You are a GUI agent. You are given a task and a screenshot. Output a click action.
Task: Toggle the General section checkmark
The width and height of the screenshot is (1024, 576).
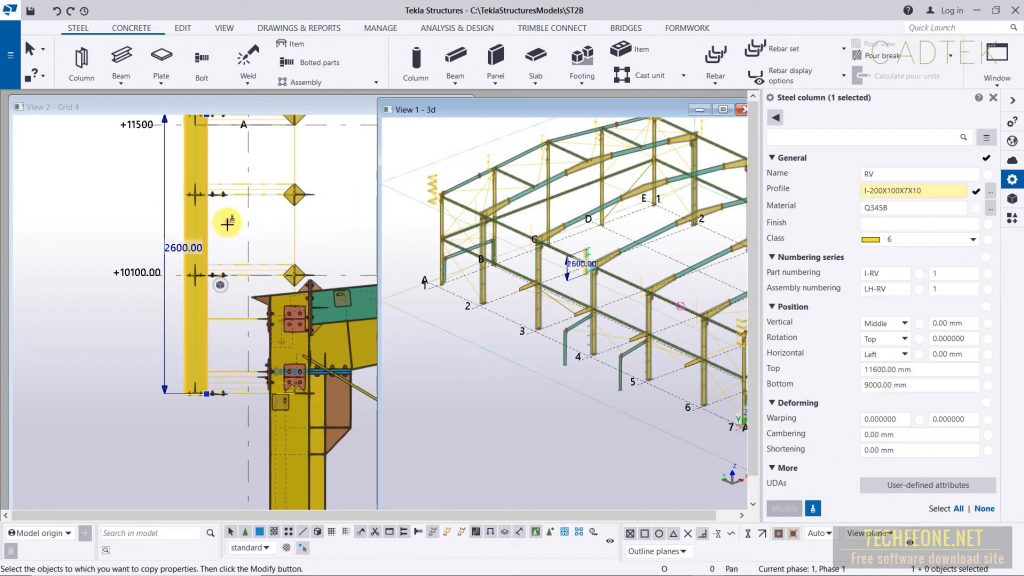986,158
